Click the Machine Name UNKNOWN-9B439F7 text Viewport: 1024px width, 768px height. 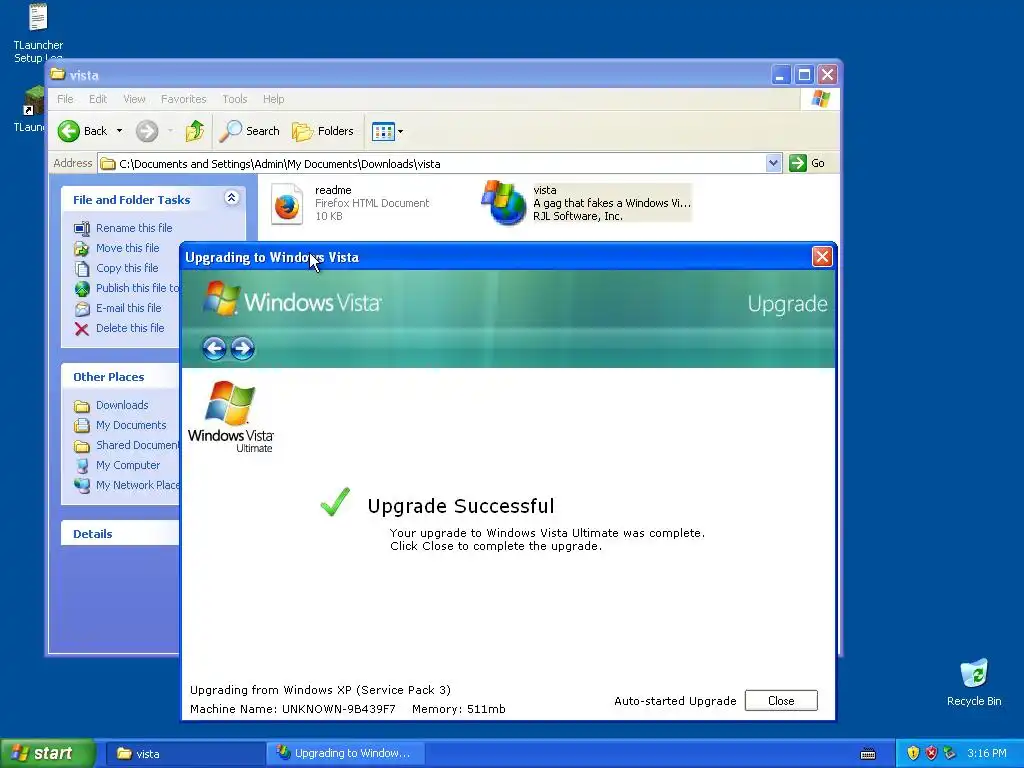(293, 709)
